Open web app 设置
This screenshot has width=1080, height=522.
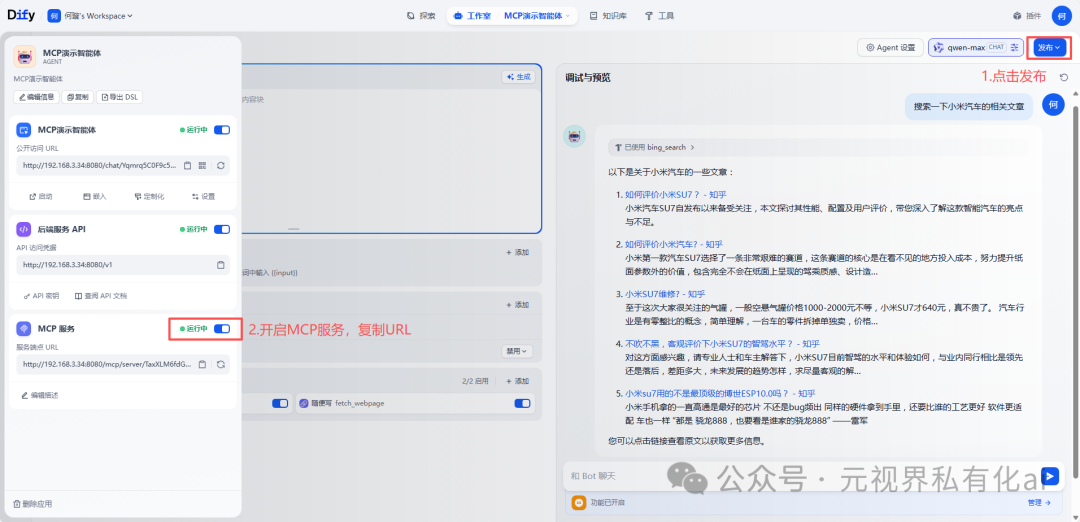203,196
